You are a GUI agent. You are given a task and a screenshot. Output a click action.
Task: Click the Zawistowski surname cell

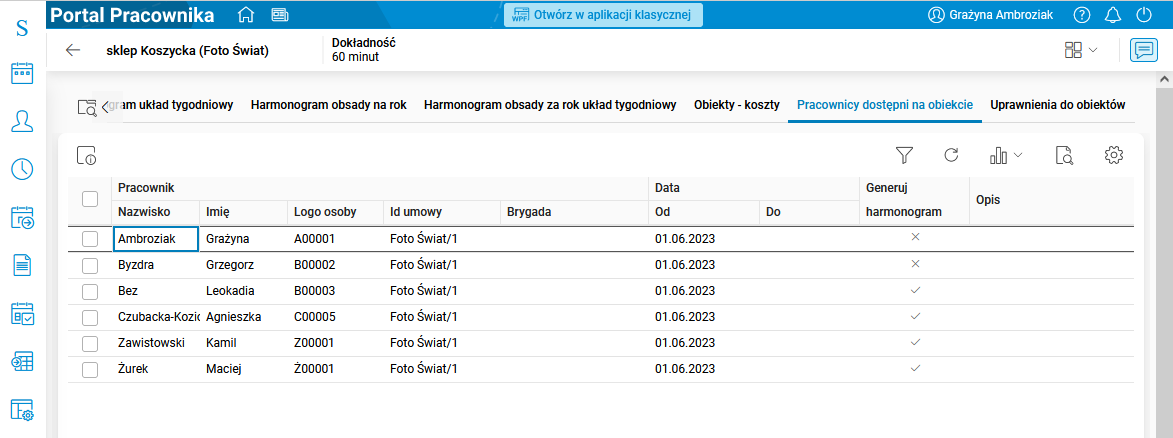click(x=155, y=344)
